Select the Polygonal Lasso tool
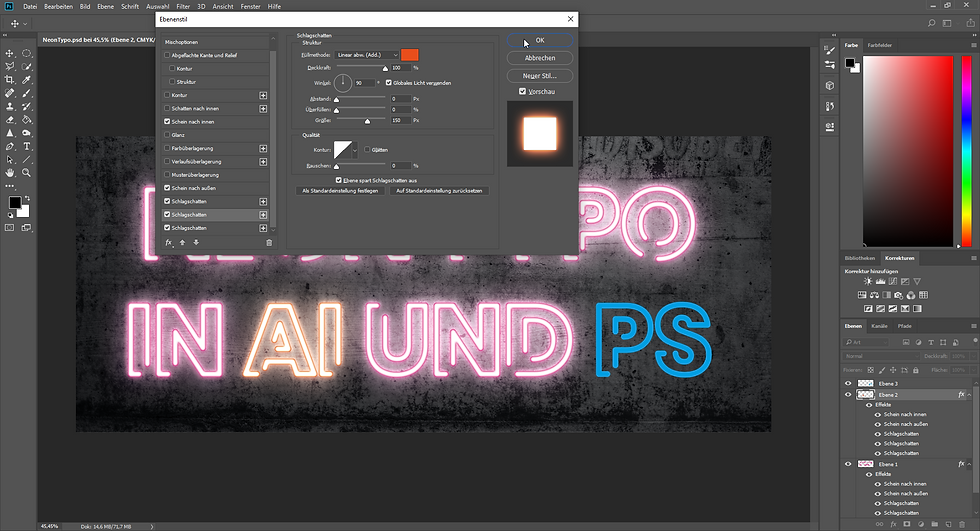This screenshot has height=531, width=980. (9, 66)
